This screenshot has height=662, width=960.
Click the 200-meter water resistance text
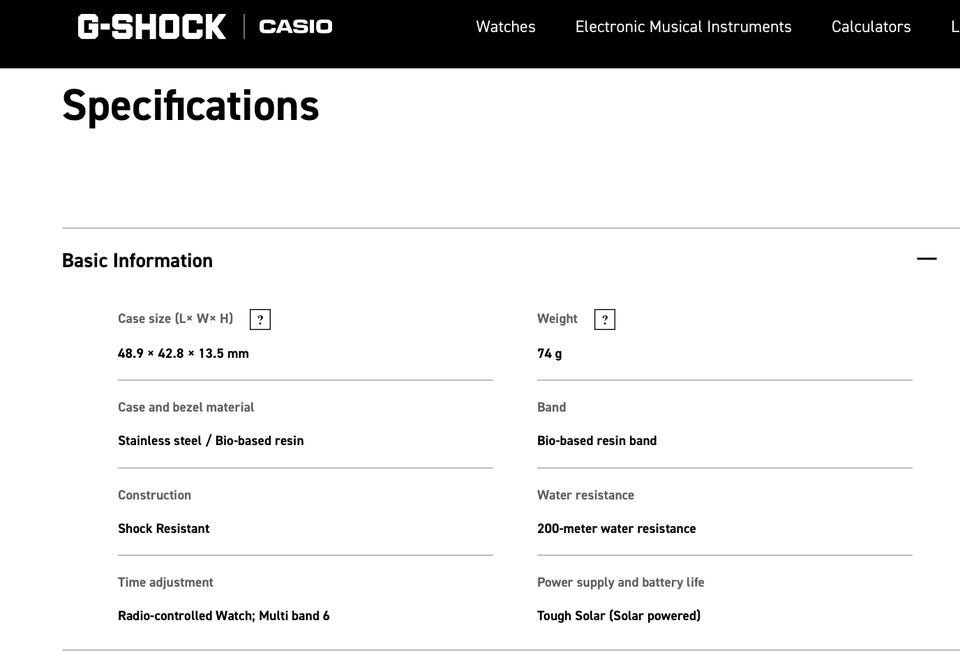pyautogui.click(x=617, y=528)
